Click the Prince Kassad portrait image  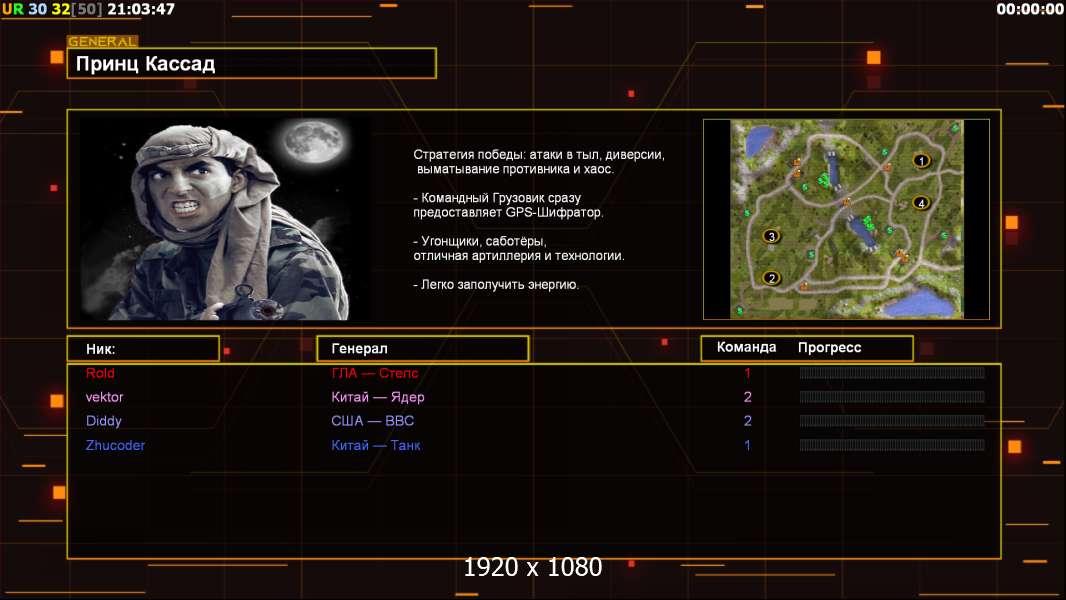click(x=226, y=218)
